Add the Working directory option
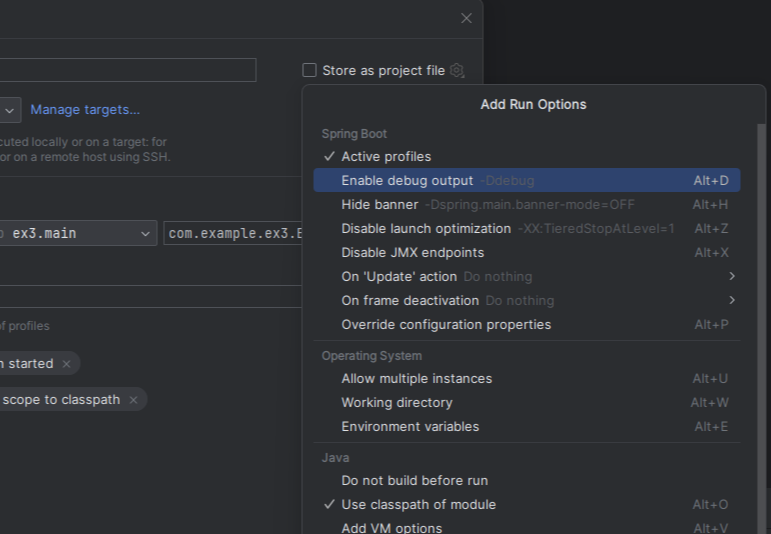The height and width of the screenshot is (534, 771). (527, 403)
